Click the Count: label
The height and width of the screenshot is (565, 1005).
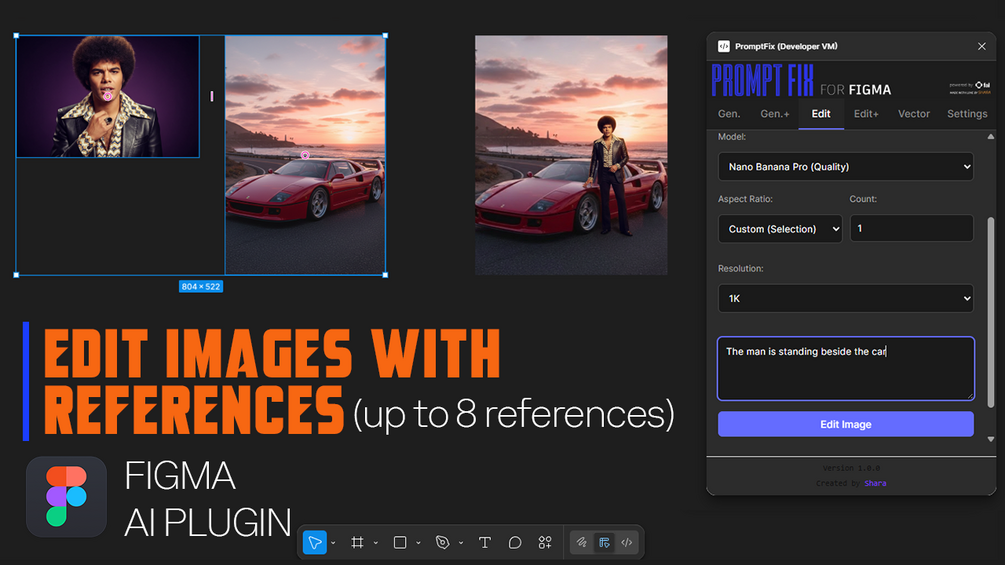863,199
